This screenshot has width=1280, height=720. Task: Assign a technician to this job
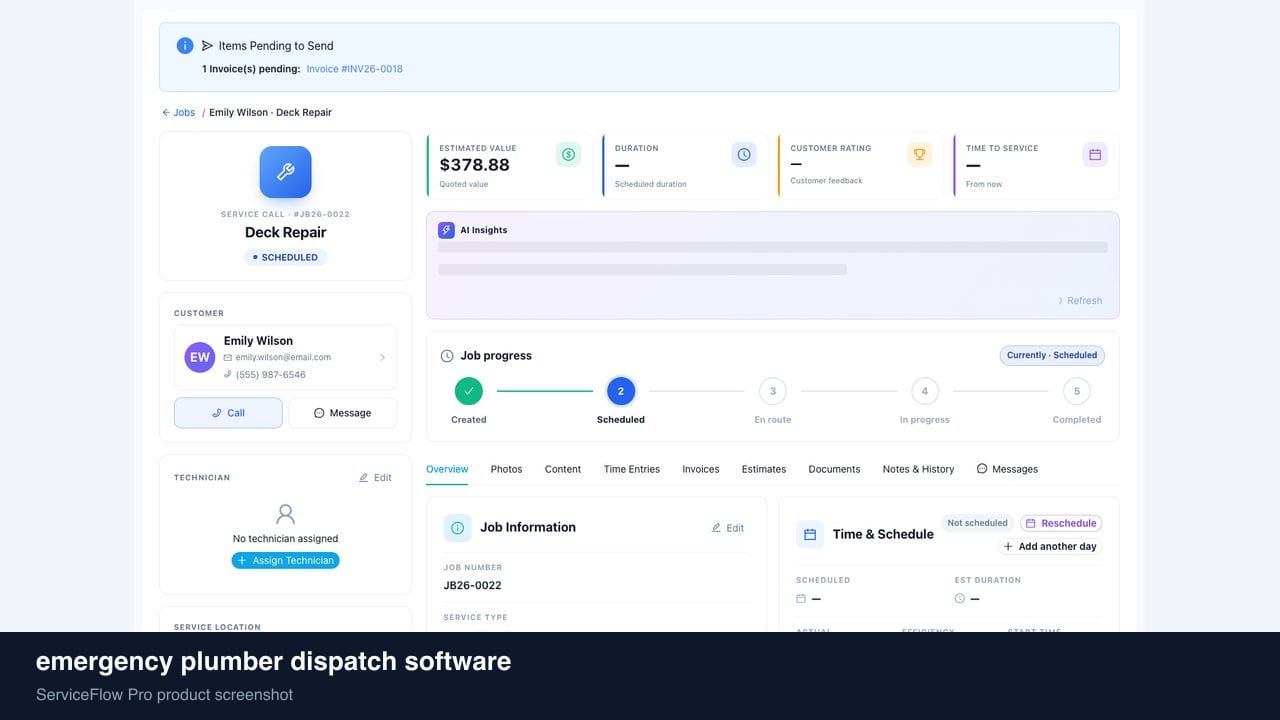pyautogui.click(x=285, y=561)
